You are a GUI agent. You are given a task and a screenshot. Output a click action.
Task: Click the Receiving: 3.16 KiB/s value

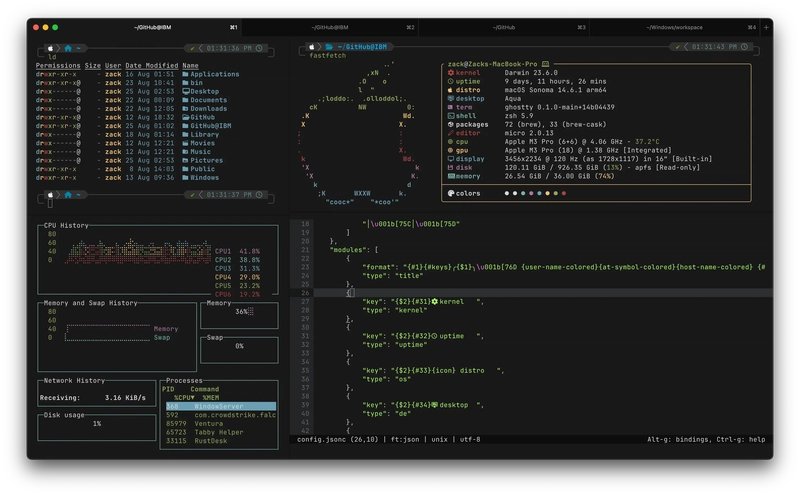click(x=125, y=398)
